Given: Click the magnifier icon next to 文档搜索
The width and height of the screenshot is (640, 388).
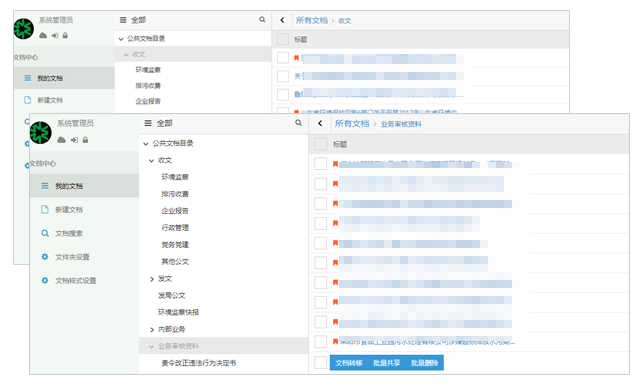Looking at the screenshot, I should pyautogui.click(x=45, y=233).
